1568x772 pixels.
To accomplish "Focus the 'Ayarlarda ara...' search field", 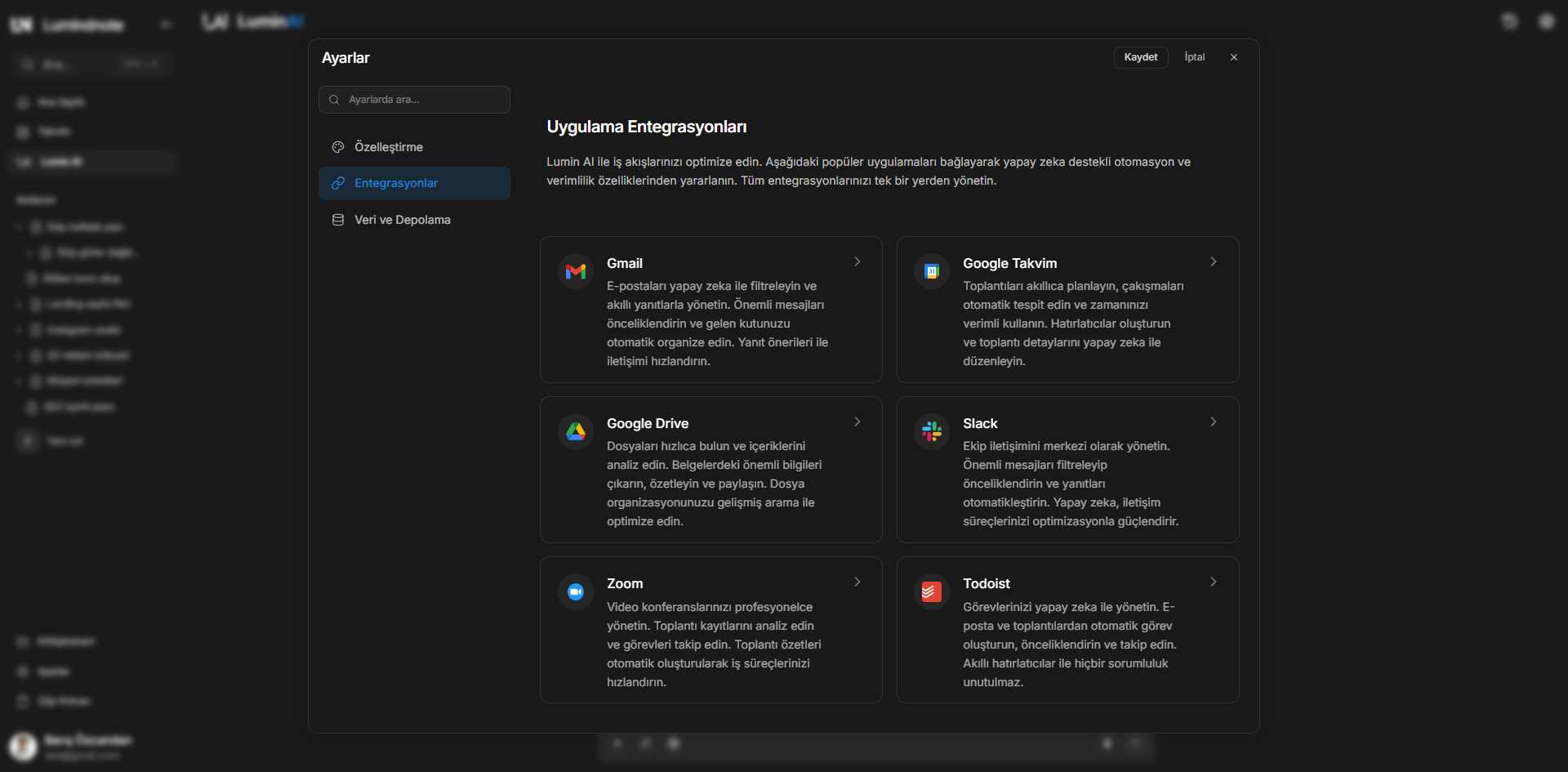I will pyautogui.click(x=414, y=100).
